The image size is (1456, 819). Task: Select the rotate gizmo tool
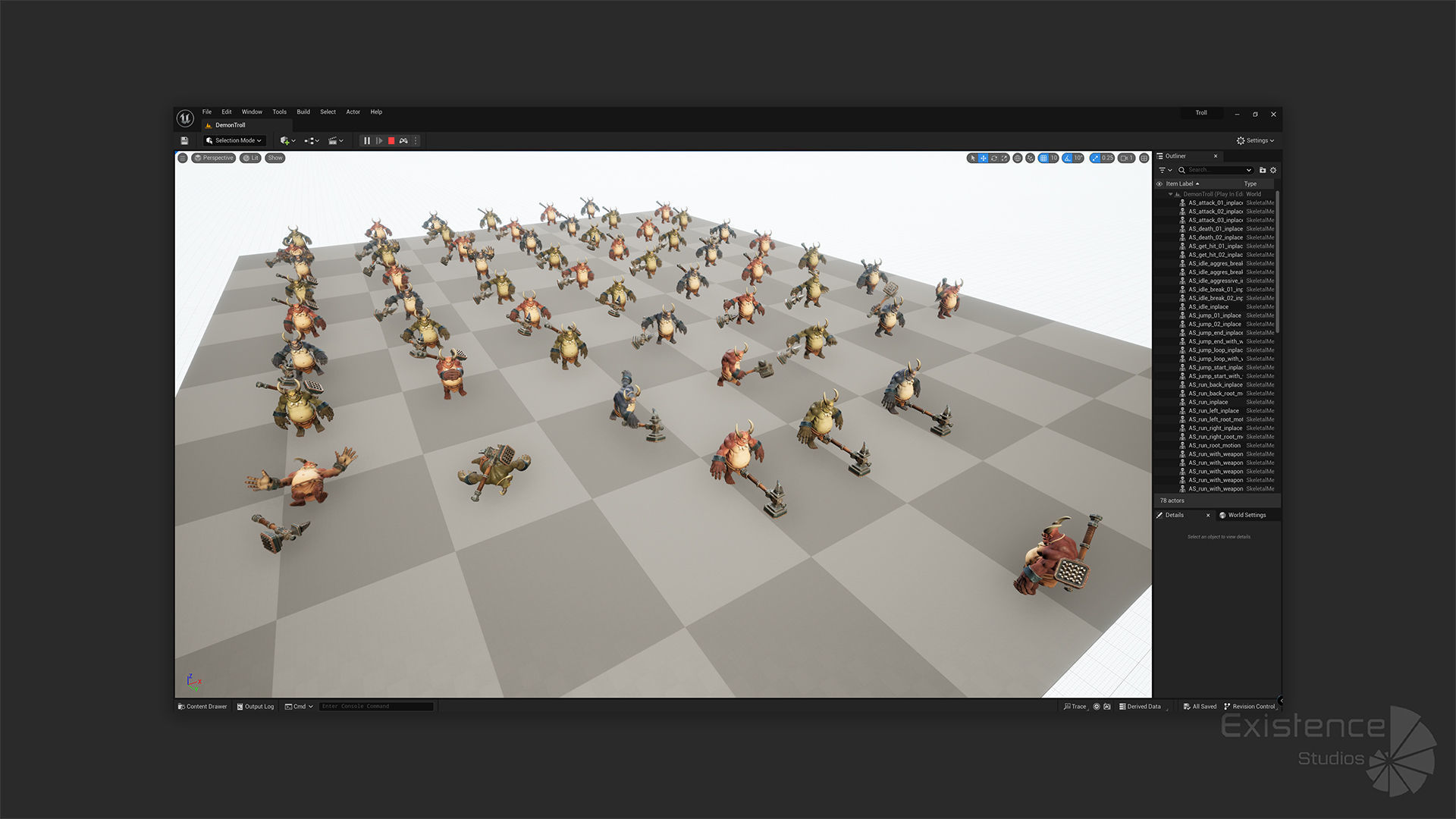(x=993, y=158)
